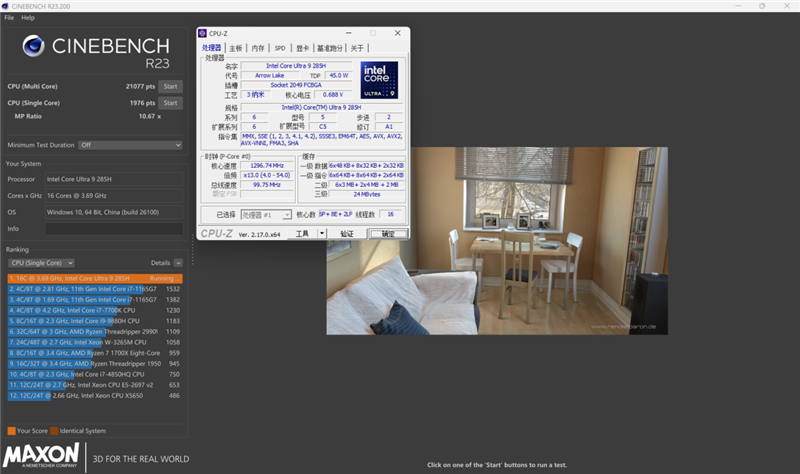Click the MP Ratio 10.67 x value
This screenshot has width=800, height=474.
150,116
